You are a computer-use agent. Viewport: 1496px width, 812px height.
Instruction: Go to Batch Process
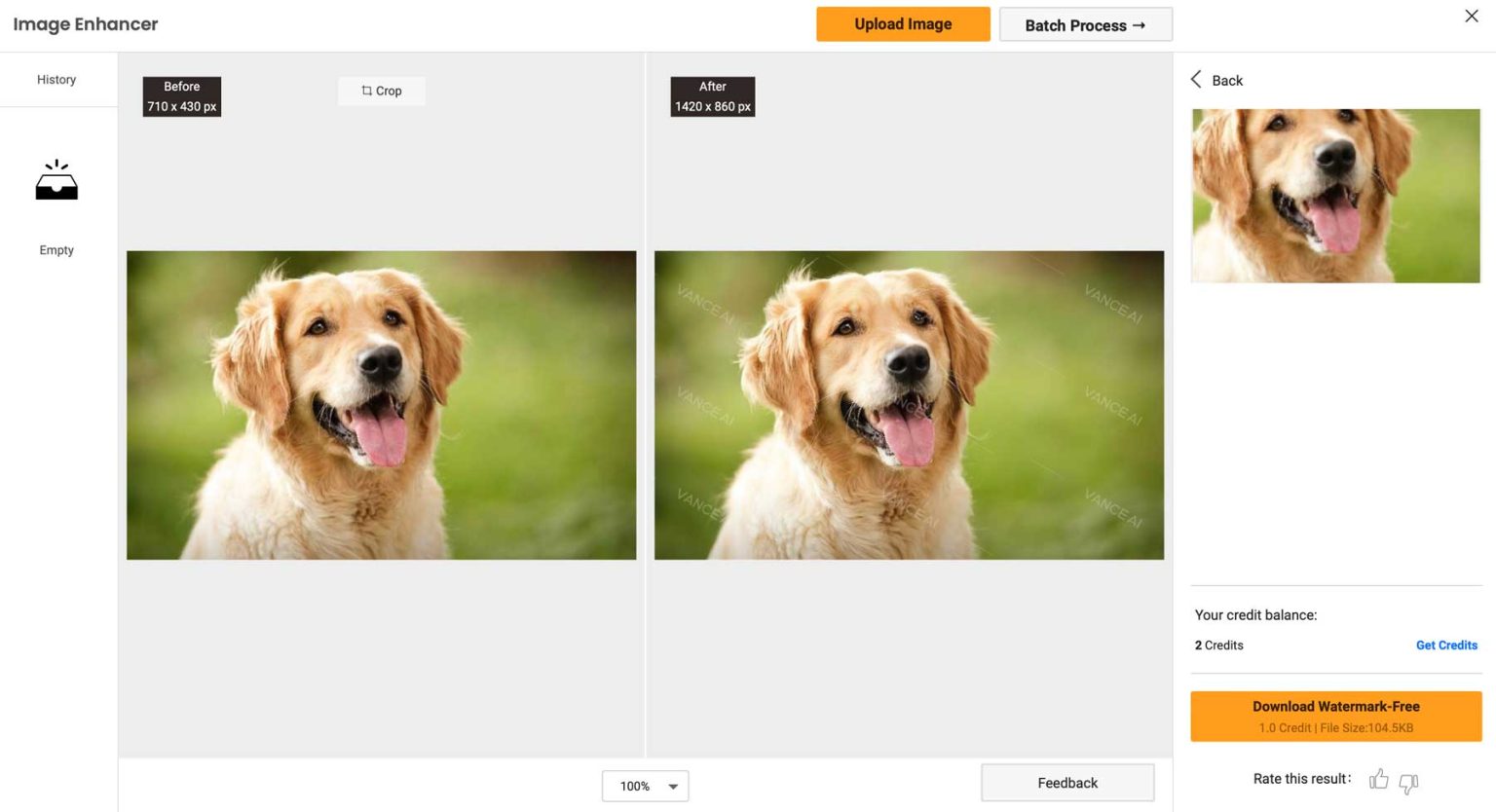(x=1085, y=24)
